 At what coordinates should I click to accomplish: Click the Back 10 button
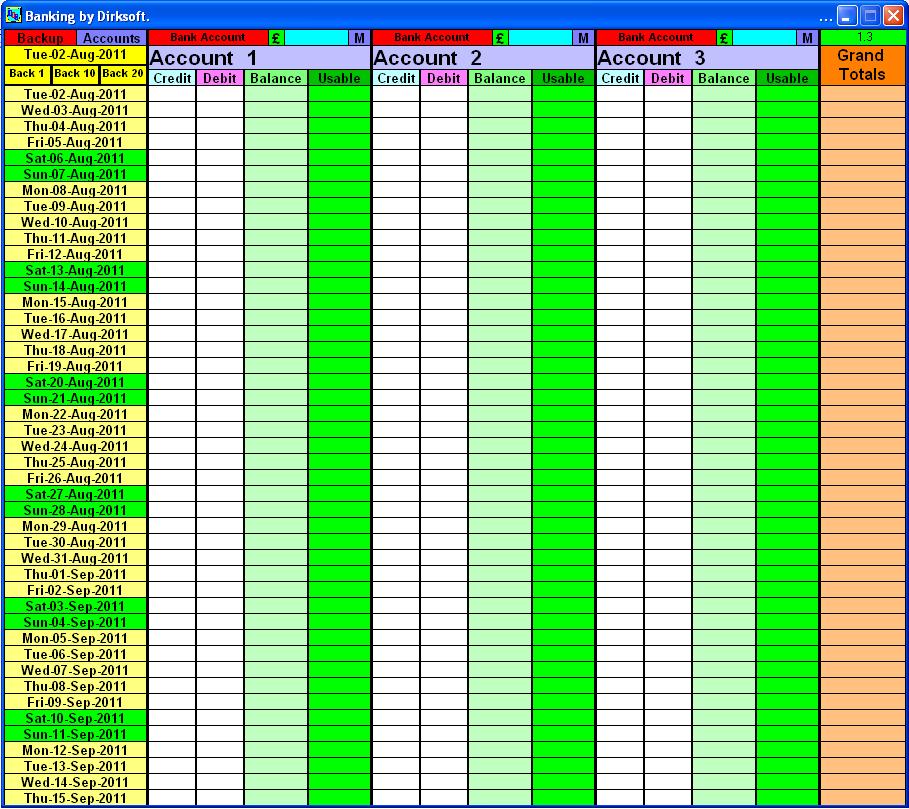coord(75,74)
